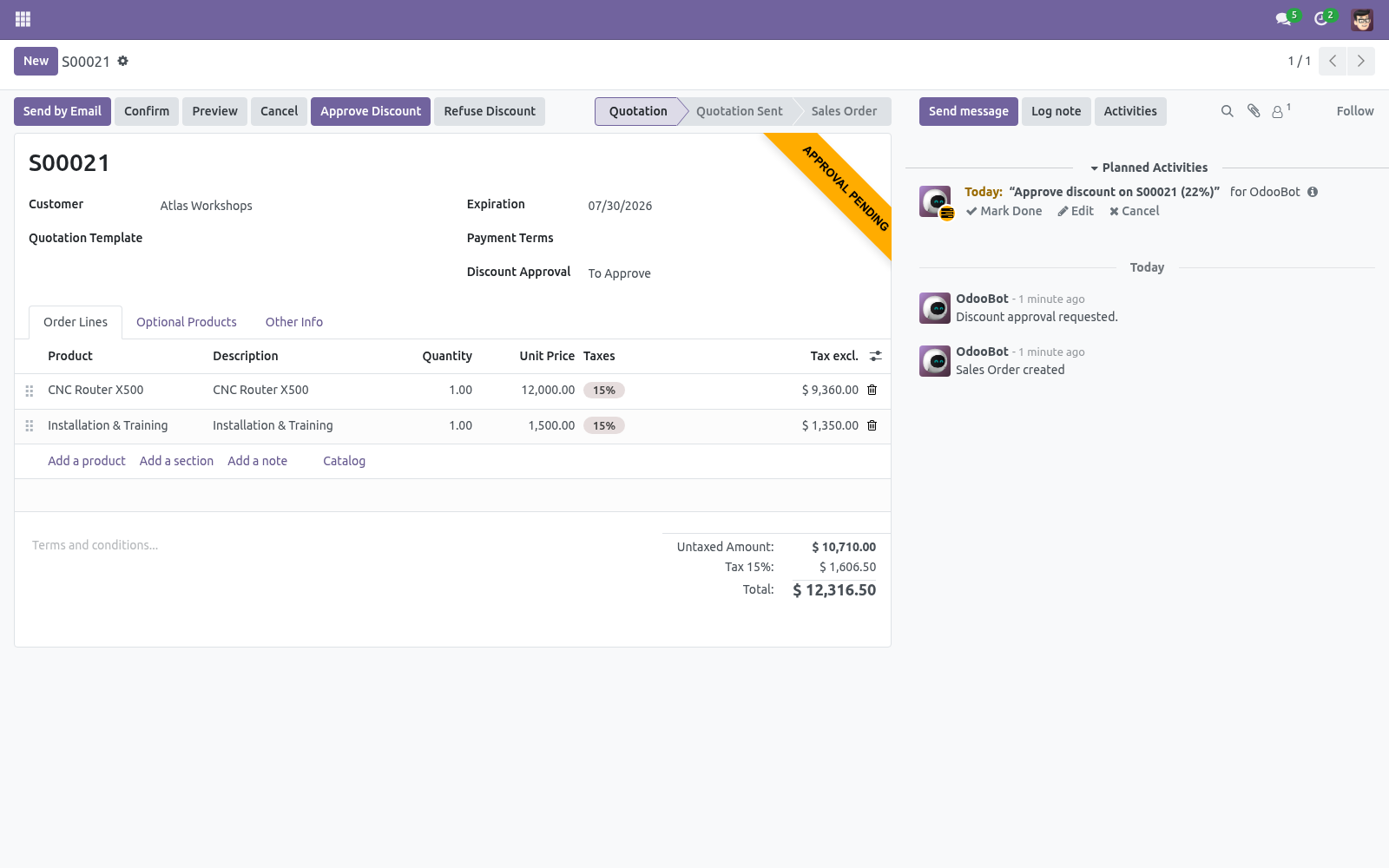Open the gear actions menu next to S00021
The width and height of the screenshot is (1389, 868).
123,61
